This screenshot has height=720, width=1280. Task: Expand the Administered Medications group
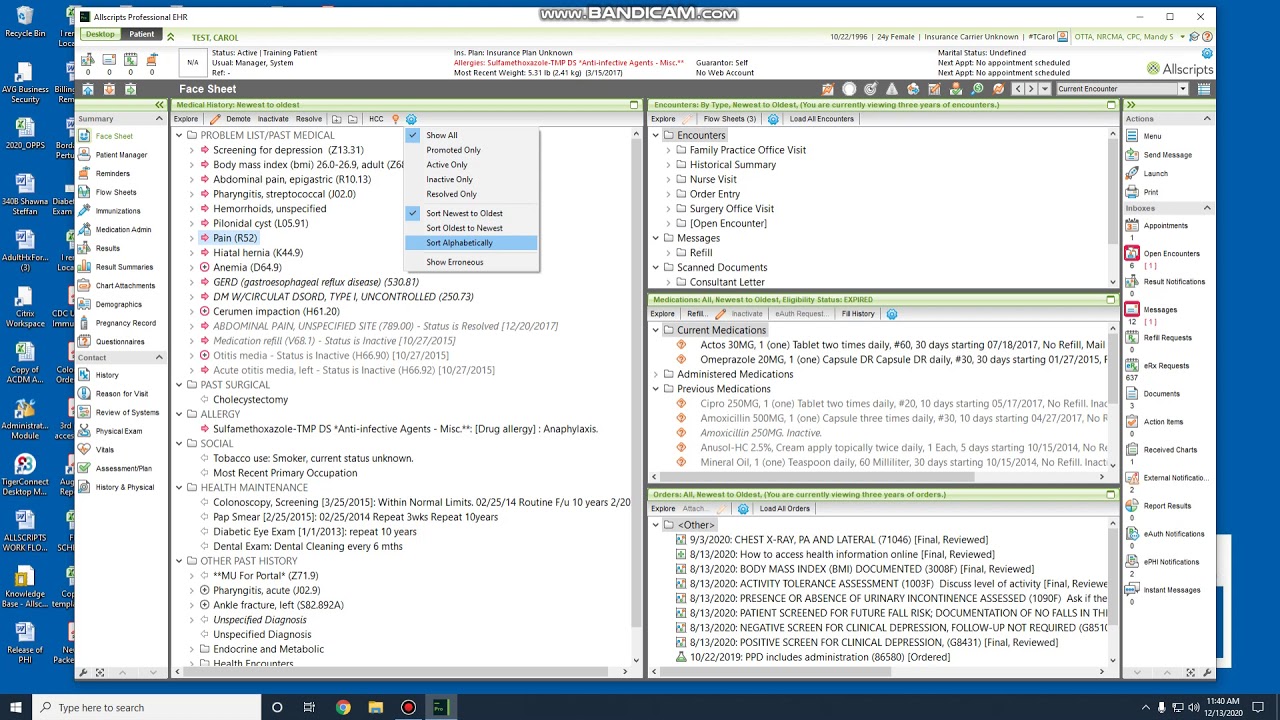[656, 374]
